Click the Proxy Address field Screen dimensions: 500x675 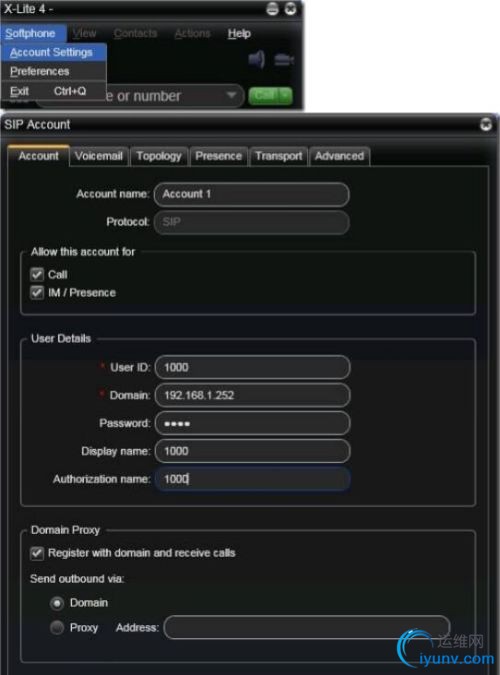tap(307, 628)
